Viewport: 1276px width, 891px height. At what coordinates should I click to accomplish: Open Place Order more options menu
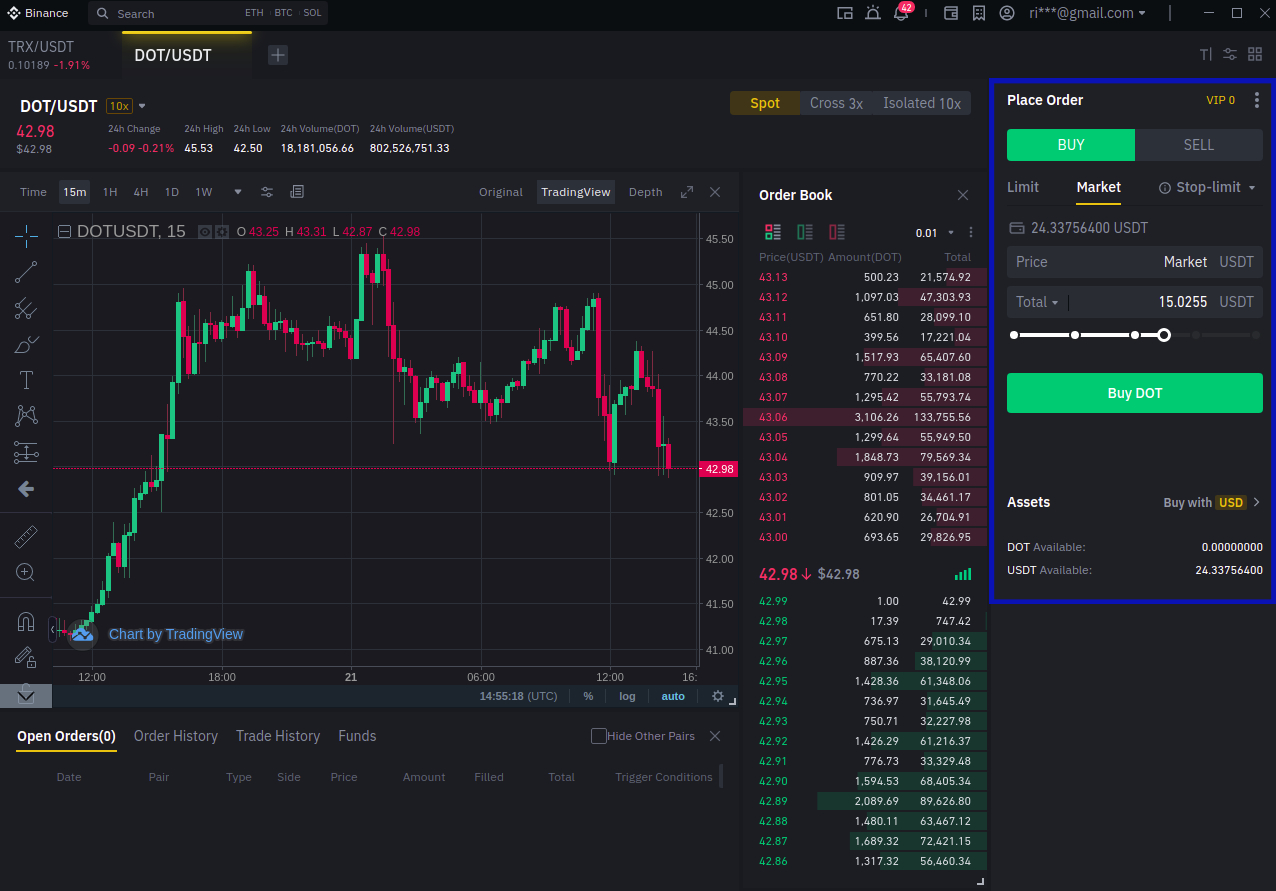click(x=1257, y=100)
